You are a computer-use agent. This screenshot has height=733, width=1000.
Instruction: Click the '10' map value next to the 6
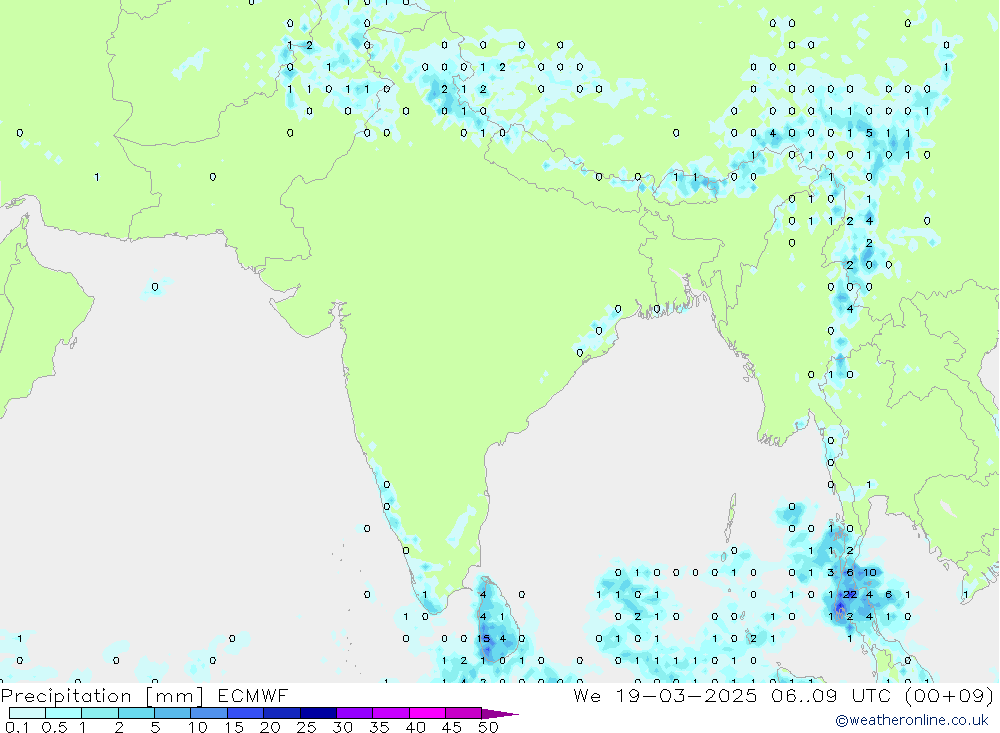pyautogui.click(x=869, y=573)
